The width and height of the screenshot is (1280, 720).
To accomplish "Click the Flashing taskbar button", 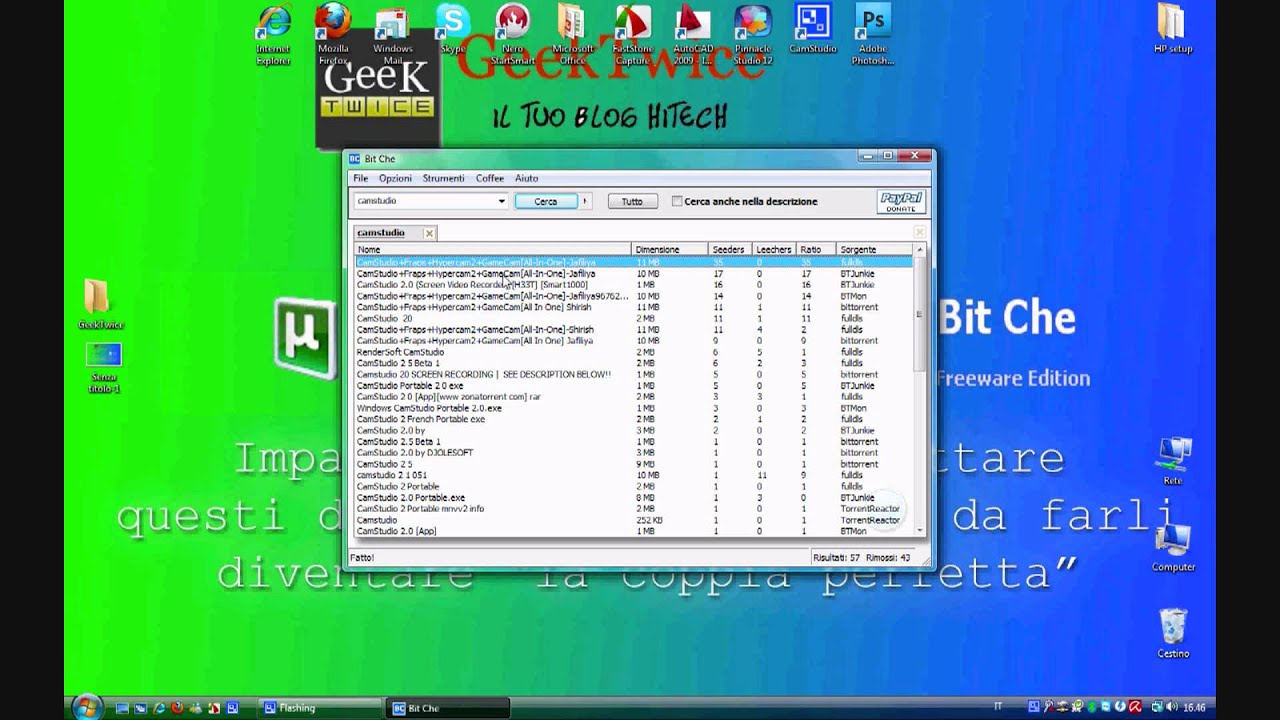I will pyautogui.click(x=320, y=708).
